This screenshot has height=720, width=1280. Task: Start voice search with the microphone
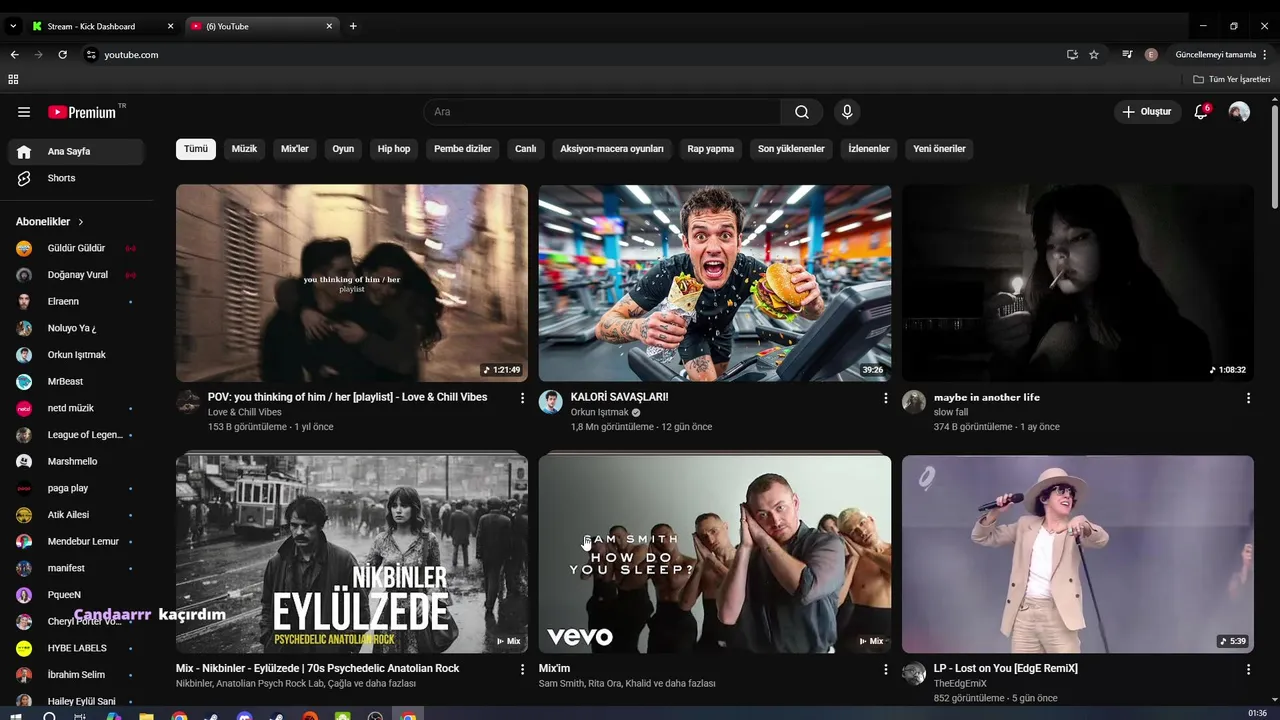(847, 112)
